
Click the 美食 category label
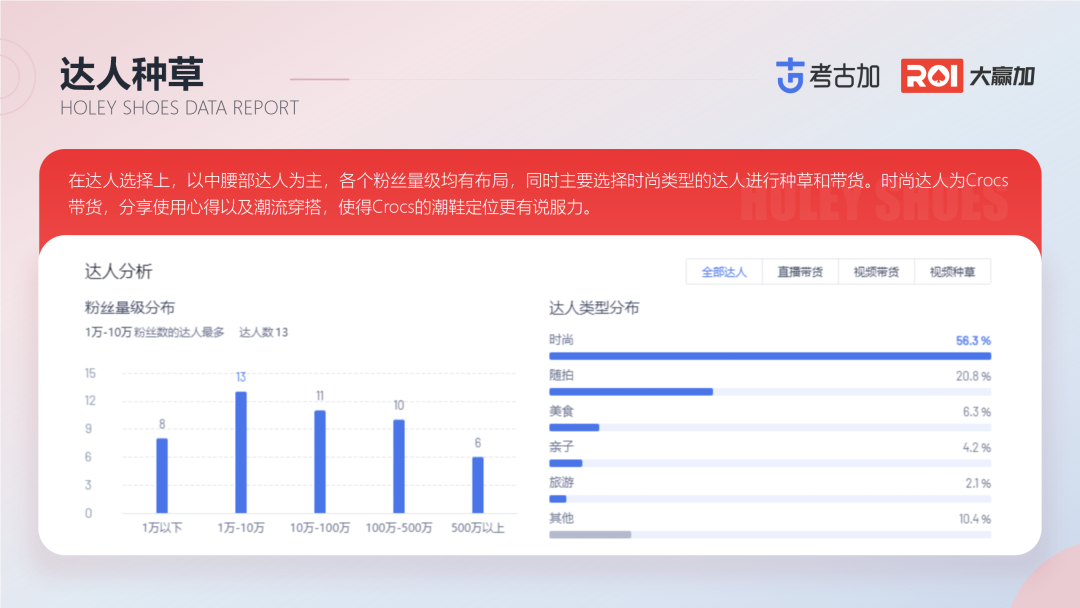click(x=561, y=411)
